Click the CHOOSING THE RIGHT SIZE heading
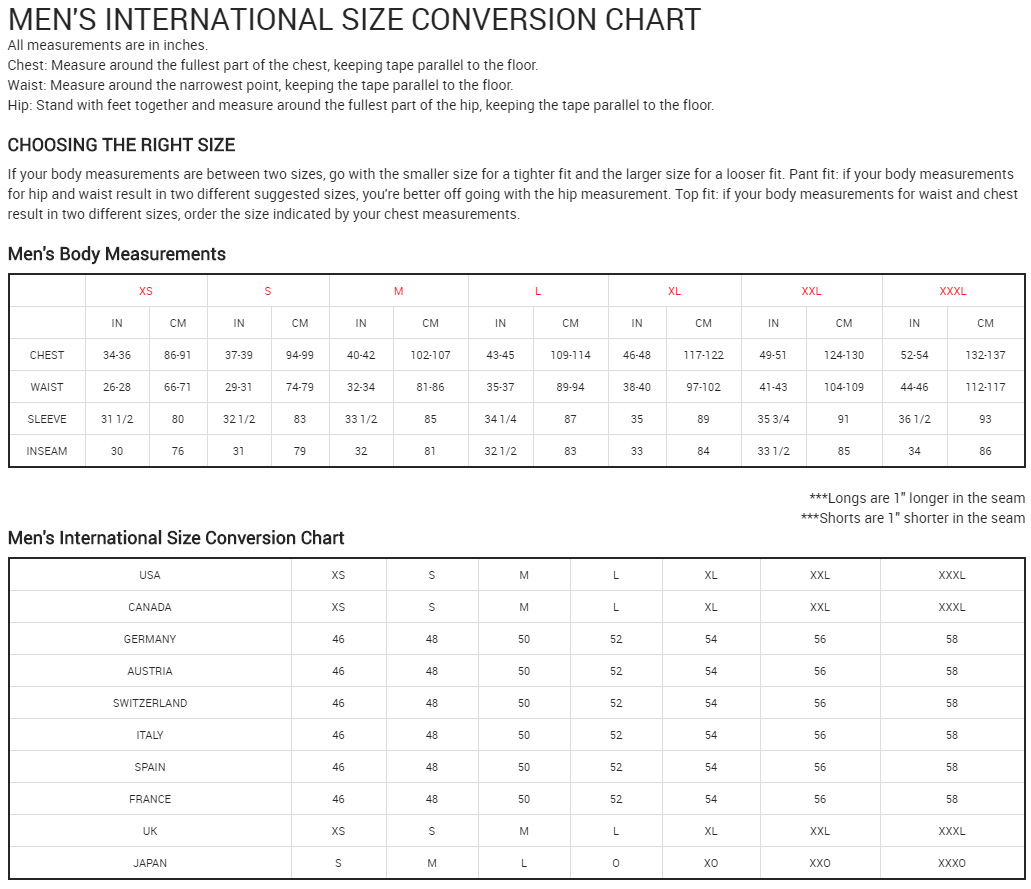Image resolution: width=1031 pixels, height=889 pixels. pyautogui.click(x=121, y=145)
